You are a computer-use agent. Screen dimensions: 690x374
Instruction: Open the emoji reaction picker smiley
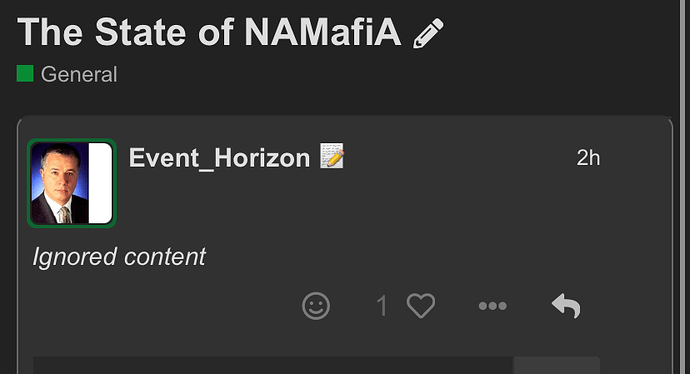click(x=316, y=306)
